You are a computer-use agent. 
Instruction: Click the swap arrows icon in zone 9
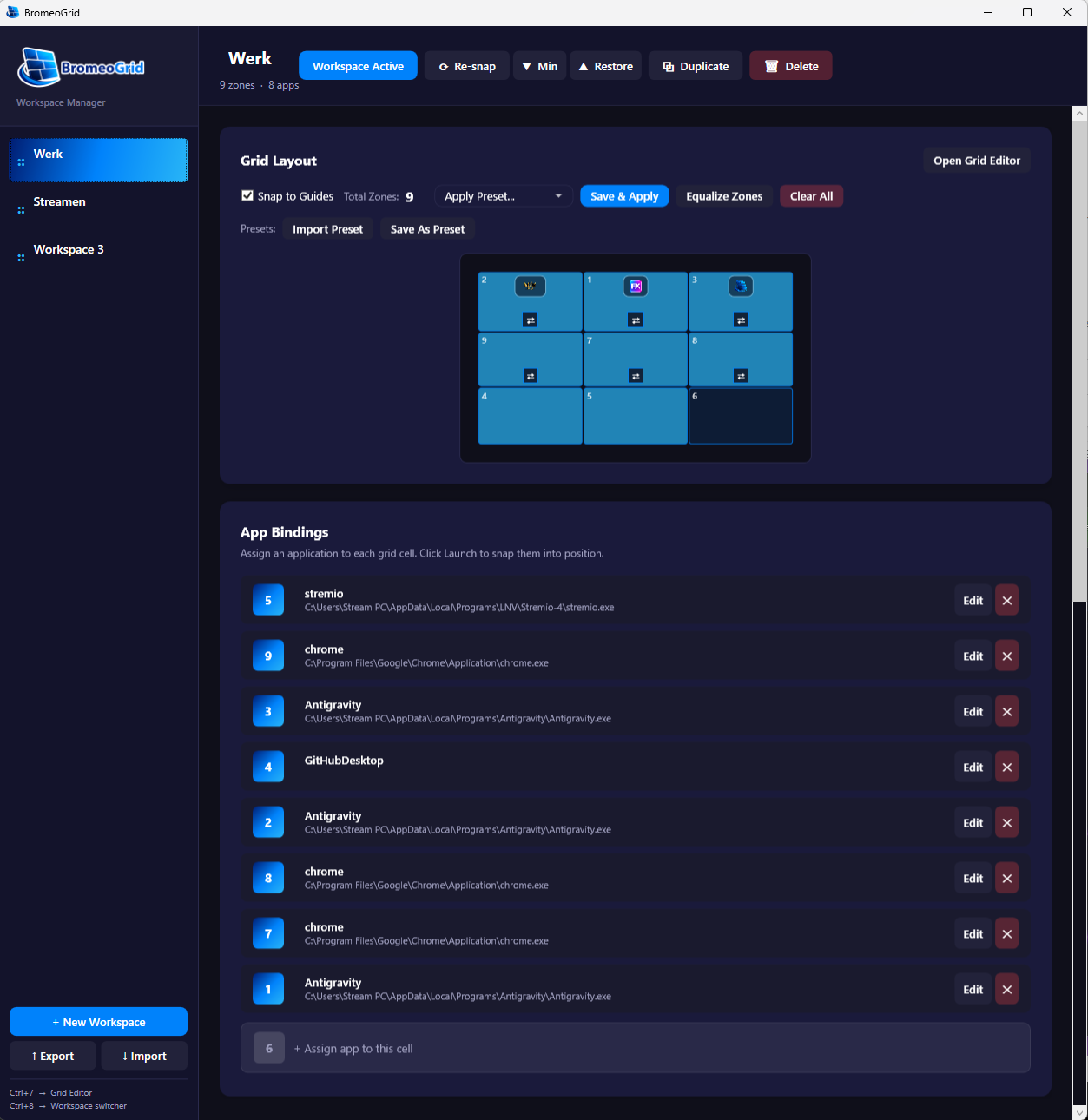tap(530, 375)
